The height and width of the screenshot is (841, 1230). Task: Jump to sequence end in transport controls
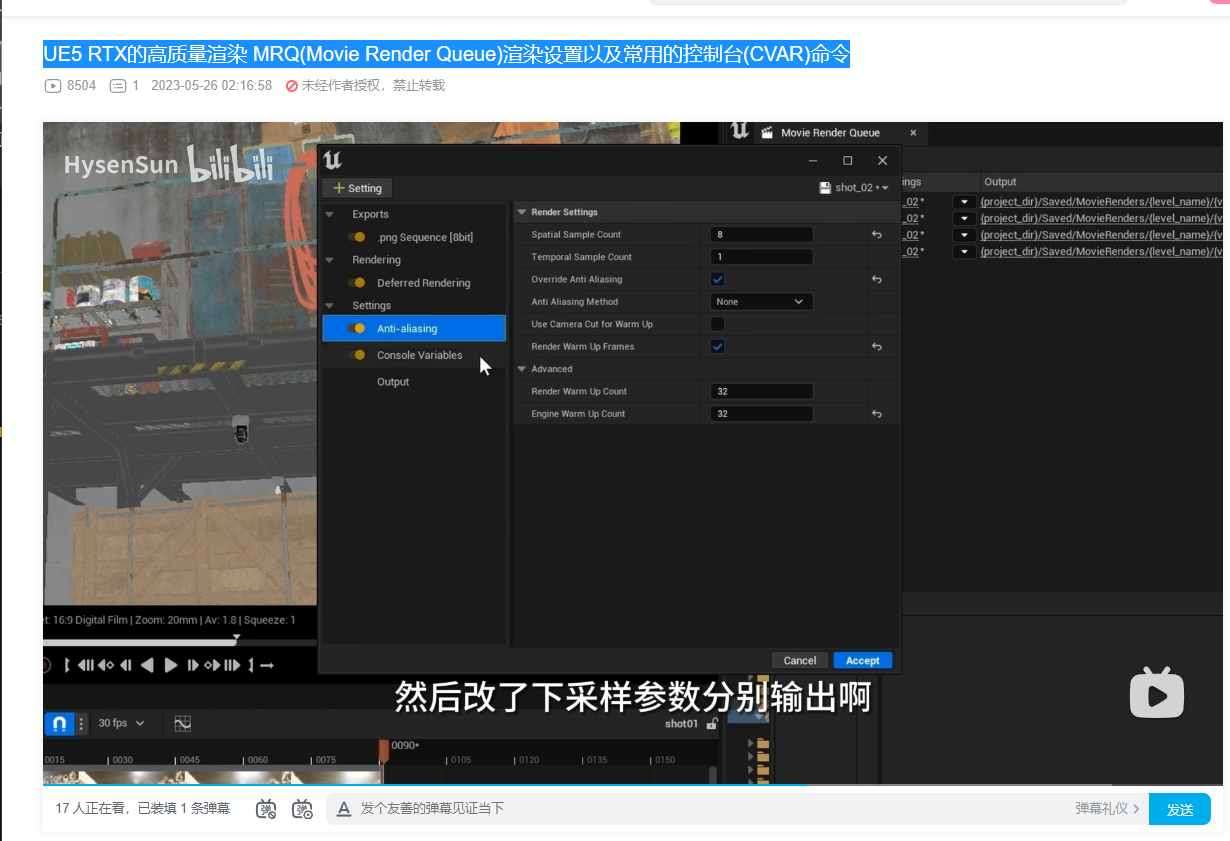coord(232,665)
